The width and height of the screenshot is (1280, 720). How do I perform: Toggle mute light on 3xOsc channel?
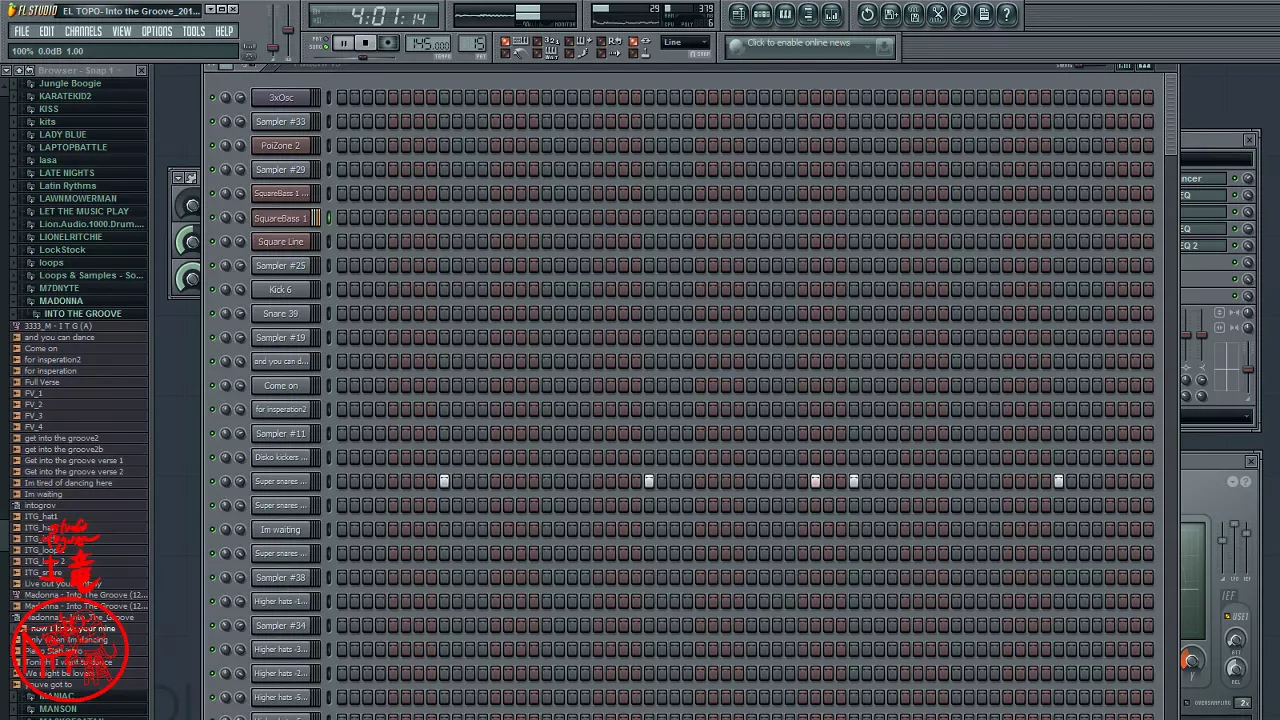[212, 97]
